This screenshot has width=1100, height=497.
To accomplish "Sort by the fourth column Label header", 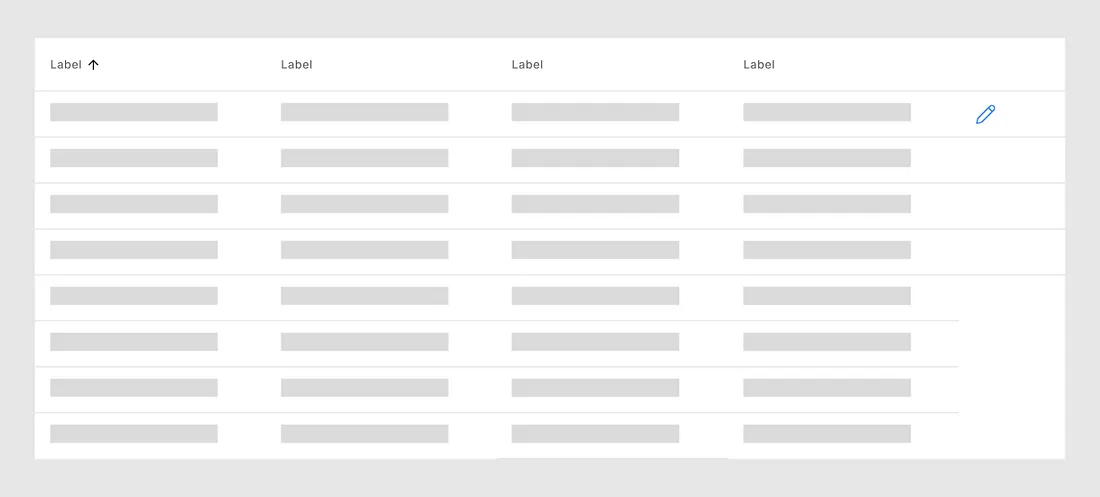I will click(759, 65).
